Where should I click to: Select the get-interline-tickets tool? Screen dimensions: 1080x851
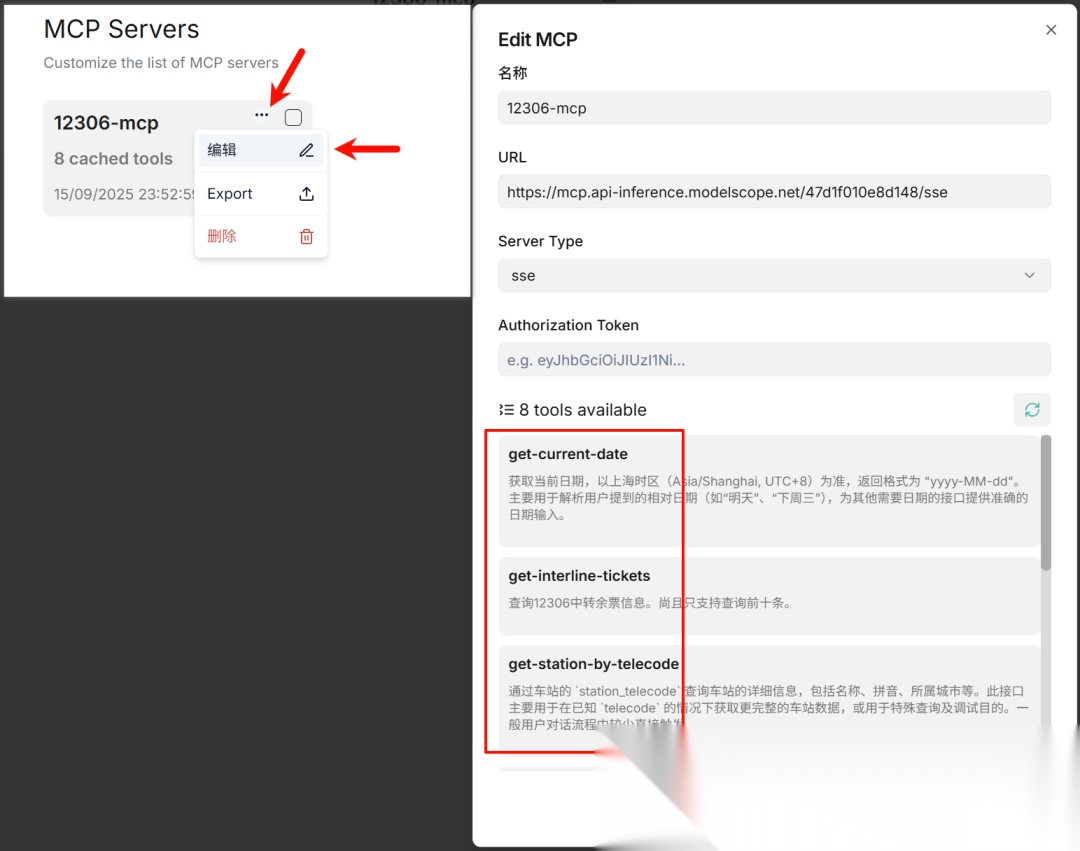click(769, 596)
